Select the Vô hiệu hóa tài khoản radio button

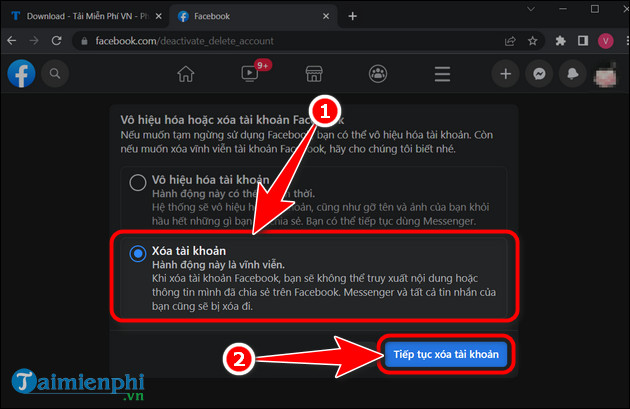point(137,182)
